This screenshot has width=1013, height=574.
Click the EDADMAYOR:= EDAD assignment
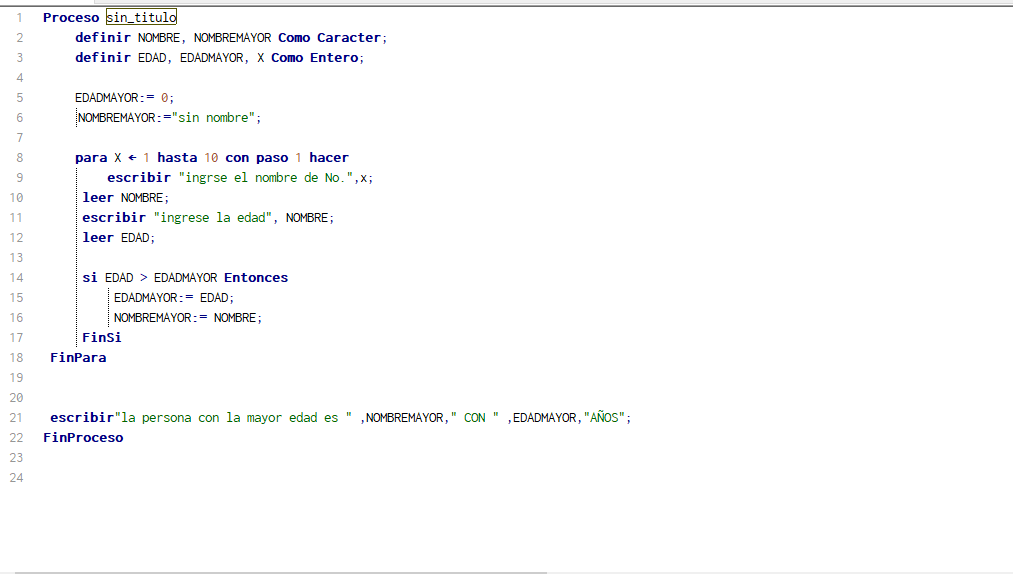pyautogui.click(x=174, y=298)
